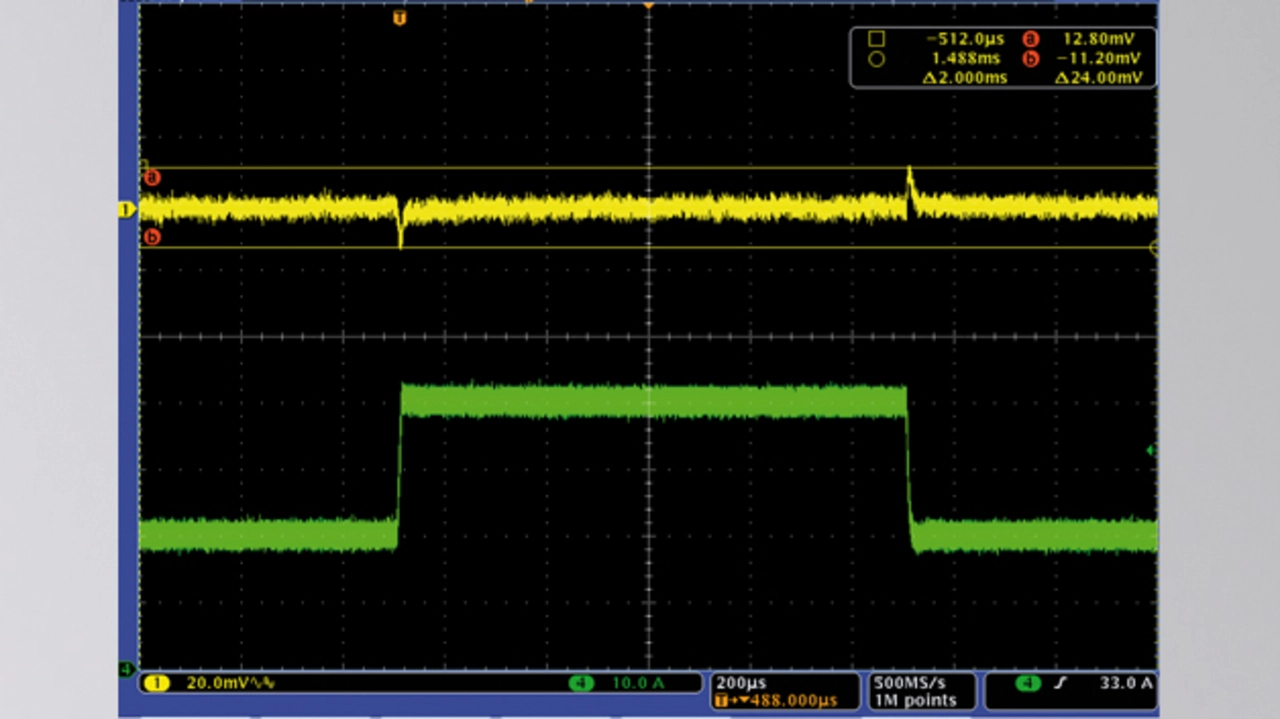Open the 10.0 A channel 4 scale readout
1280x719 pixels.
pyautogui.click(x=640, y=683)
